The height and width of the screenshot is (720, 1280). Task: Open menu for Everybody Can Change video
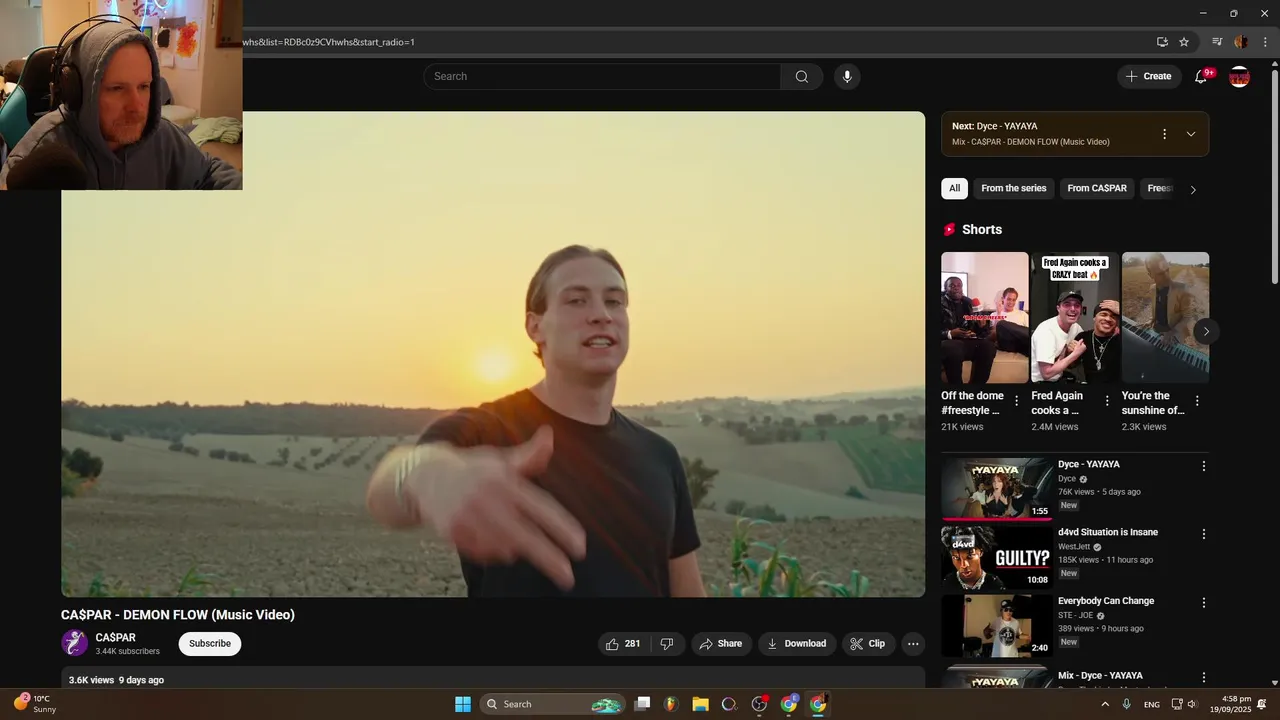tap(1204, 603)
